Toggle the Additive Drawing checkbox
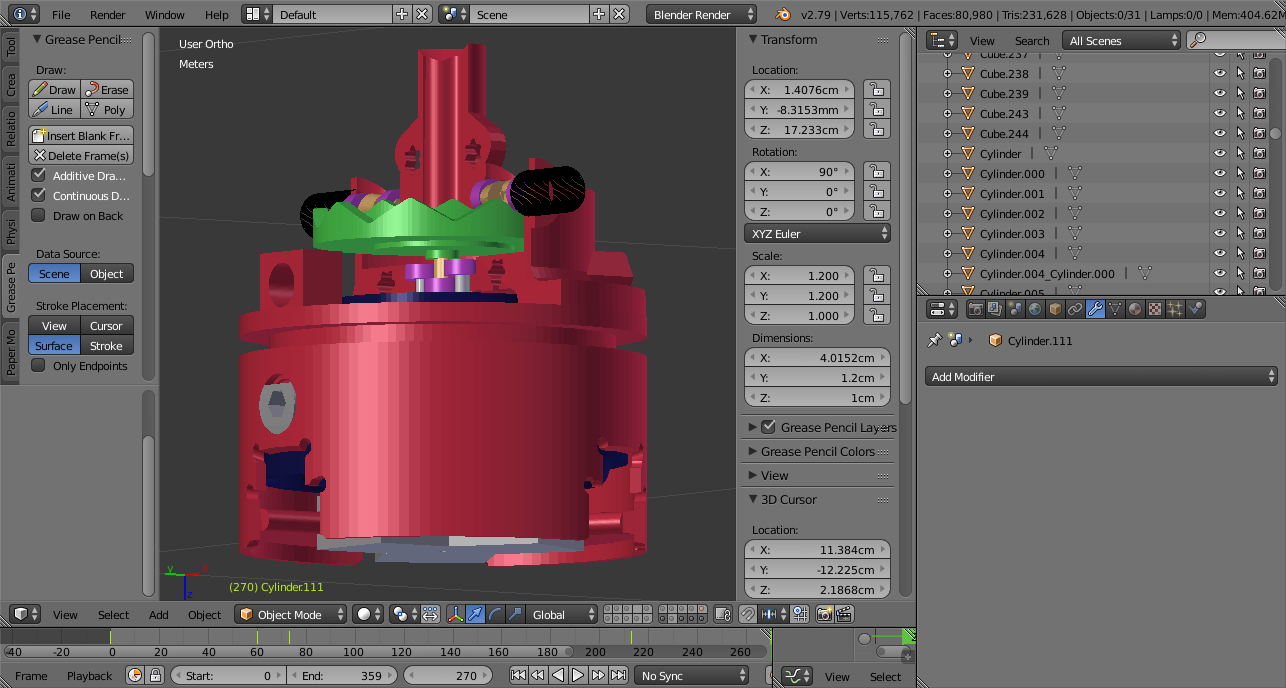Viewport: 1286px width, 688px height. click(39, 175)
